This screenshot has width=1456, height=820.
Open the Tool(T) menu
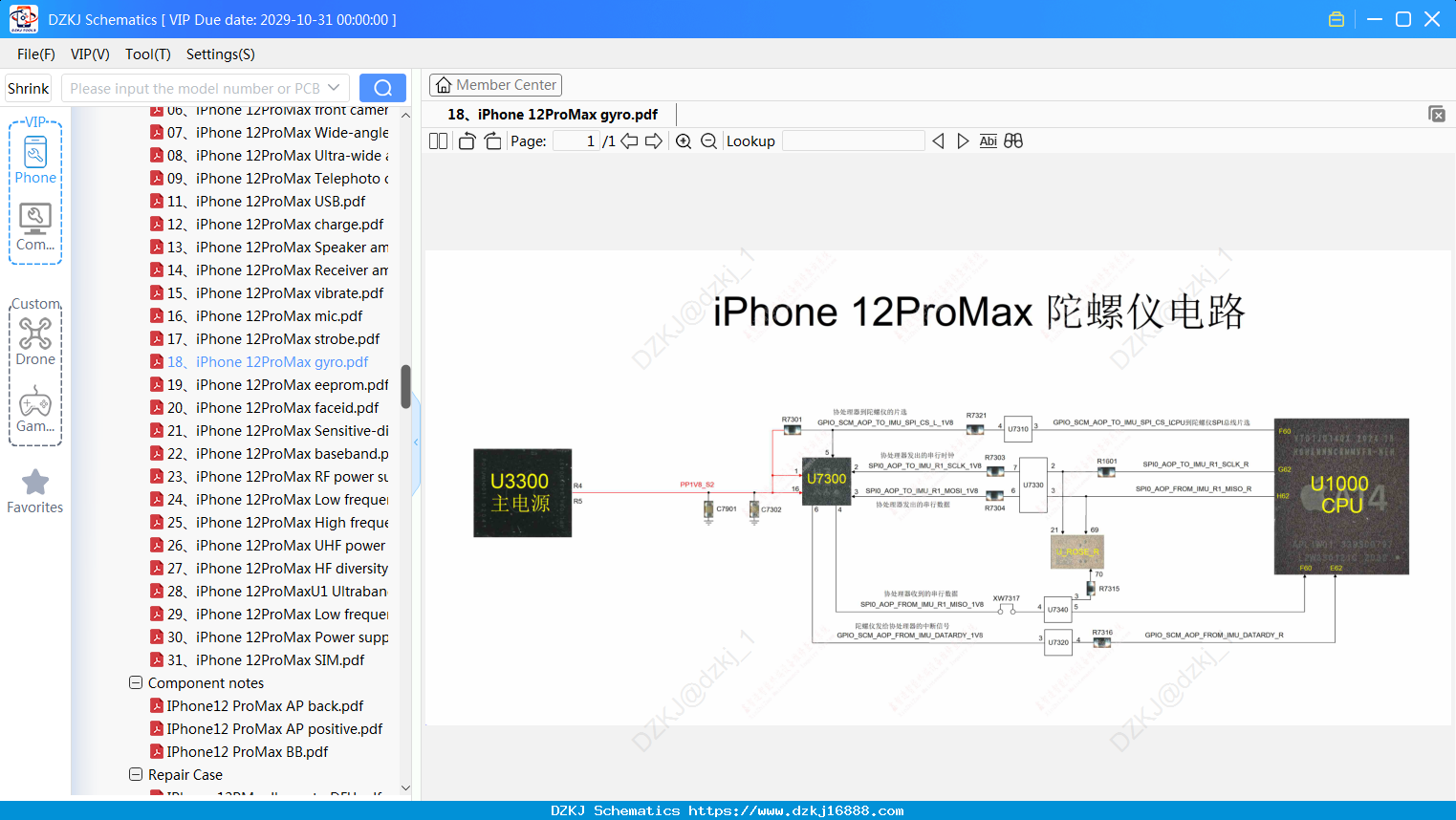tap(148, 54)
